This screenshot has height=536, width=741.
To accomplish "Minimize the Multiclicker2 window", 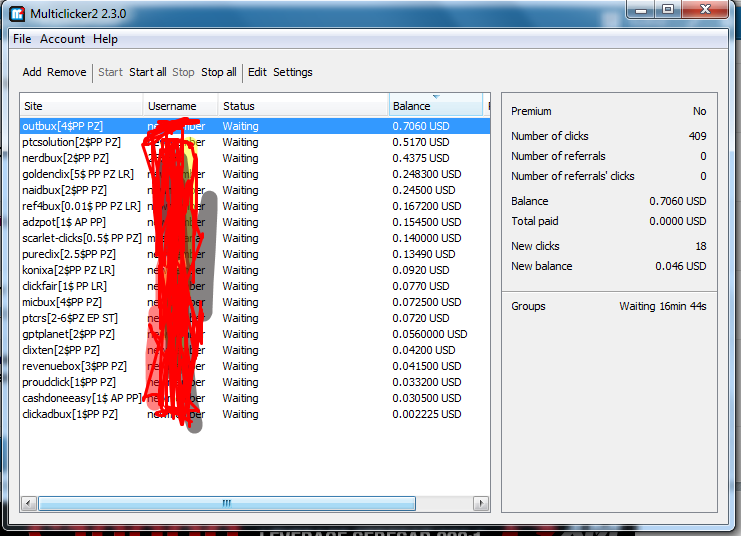I will [x=641, y=9].
